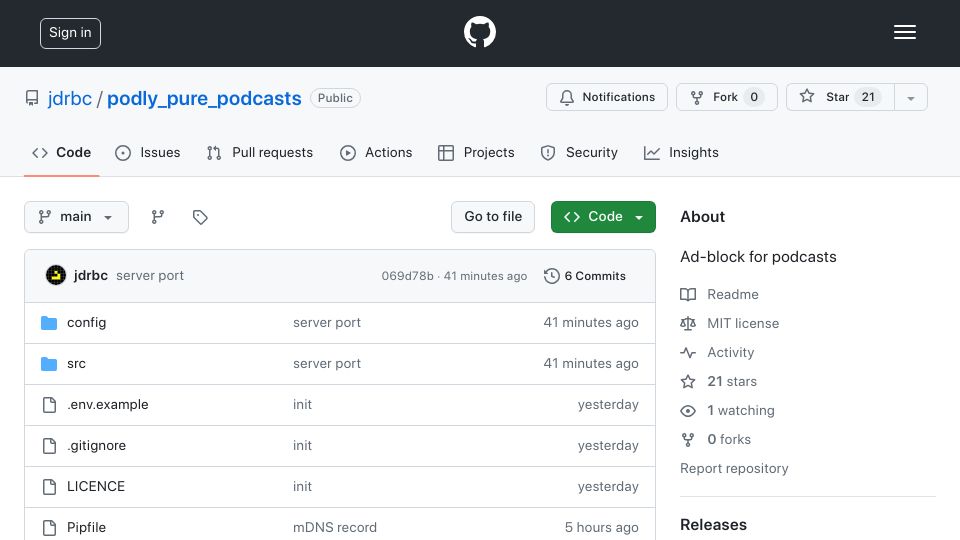Open the src folder
Screen dimensions: 960x540
point(77,364)
